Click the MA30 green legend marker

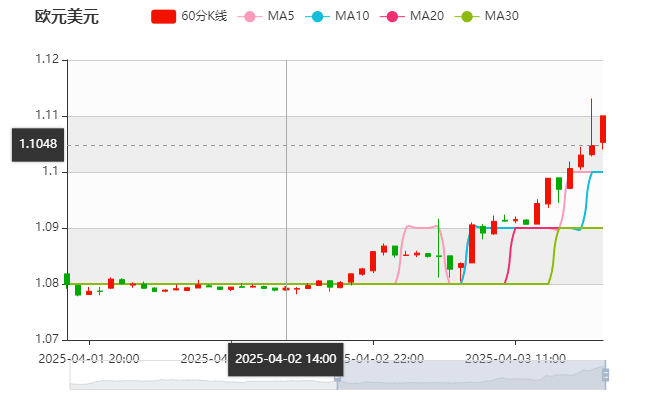click(465, 17)
